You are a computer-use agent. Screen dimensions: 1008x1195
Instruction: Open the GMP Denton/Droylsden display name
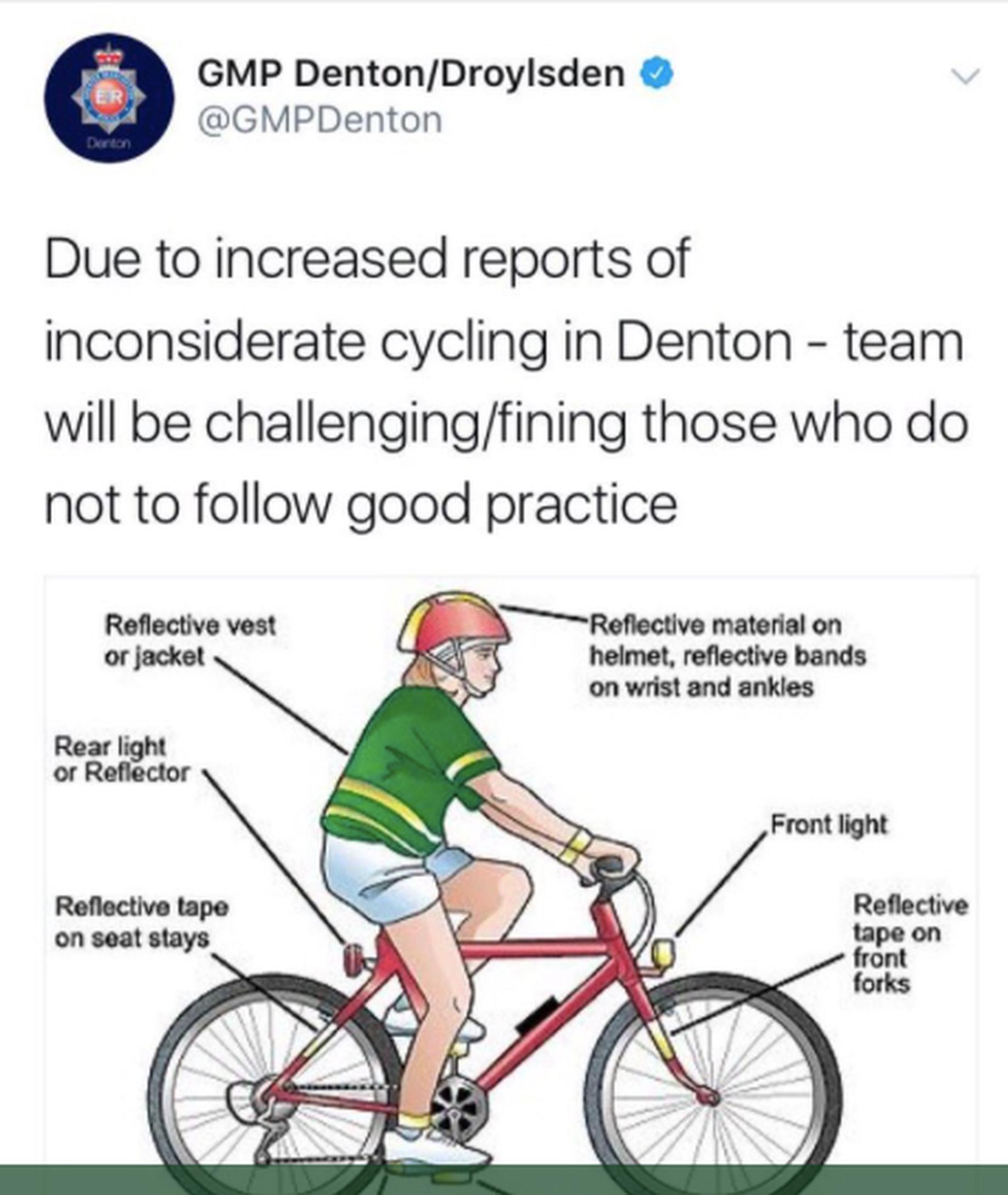pyautogui.click(x=411, y=74)
